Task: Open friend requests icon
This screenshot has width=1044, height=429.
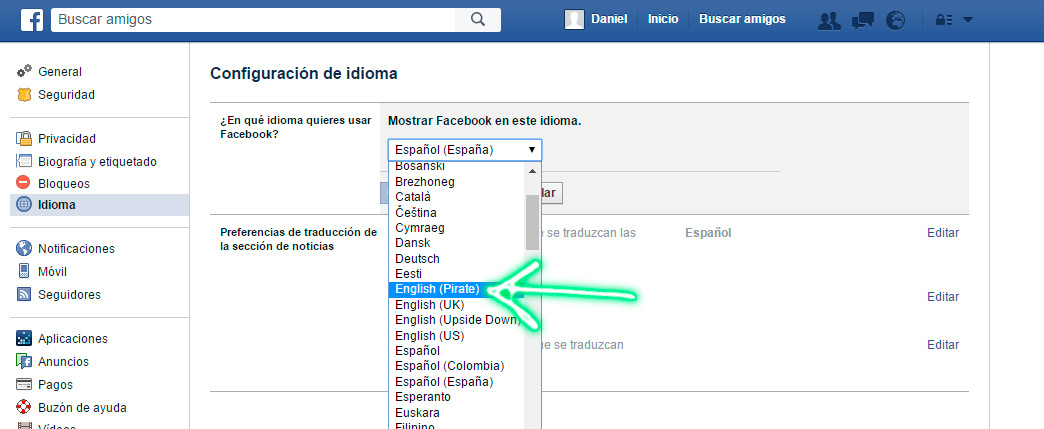Action: [830, 21]
